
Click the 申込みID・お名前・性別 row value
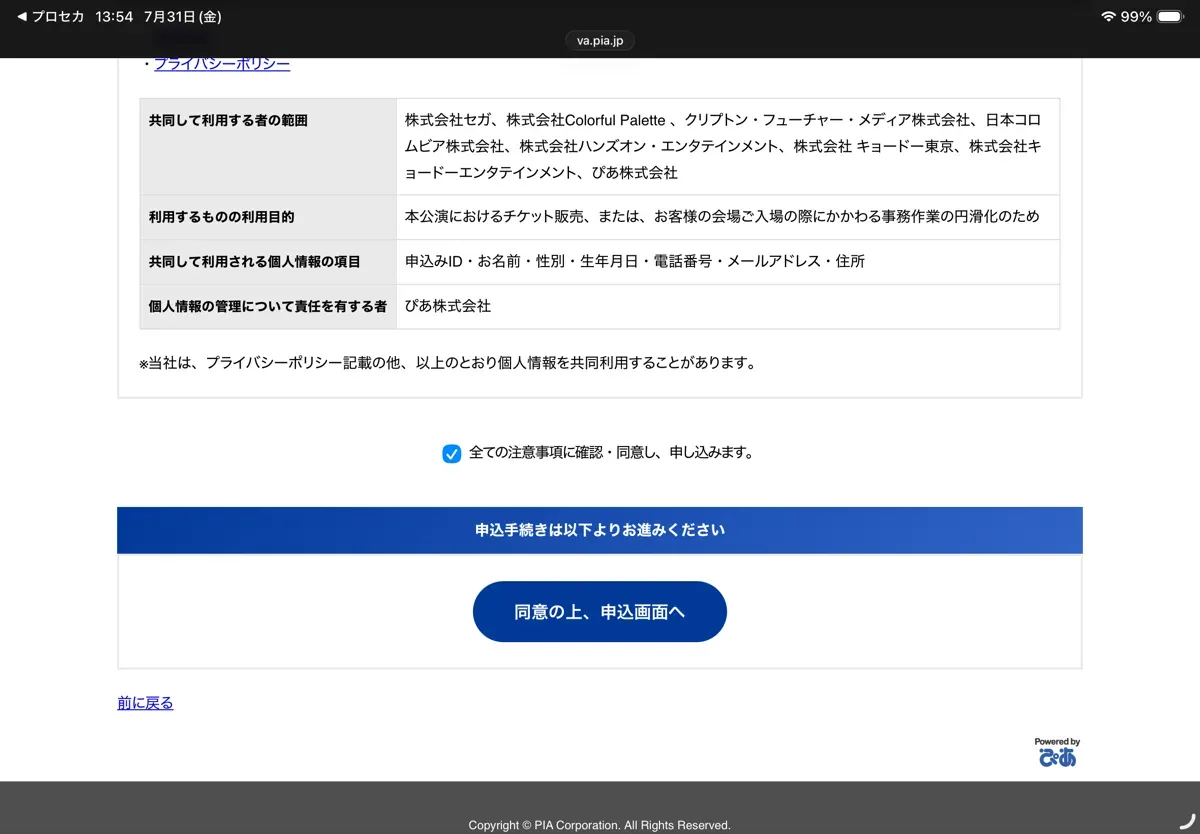pyautogui.click(x=635, y=262)
